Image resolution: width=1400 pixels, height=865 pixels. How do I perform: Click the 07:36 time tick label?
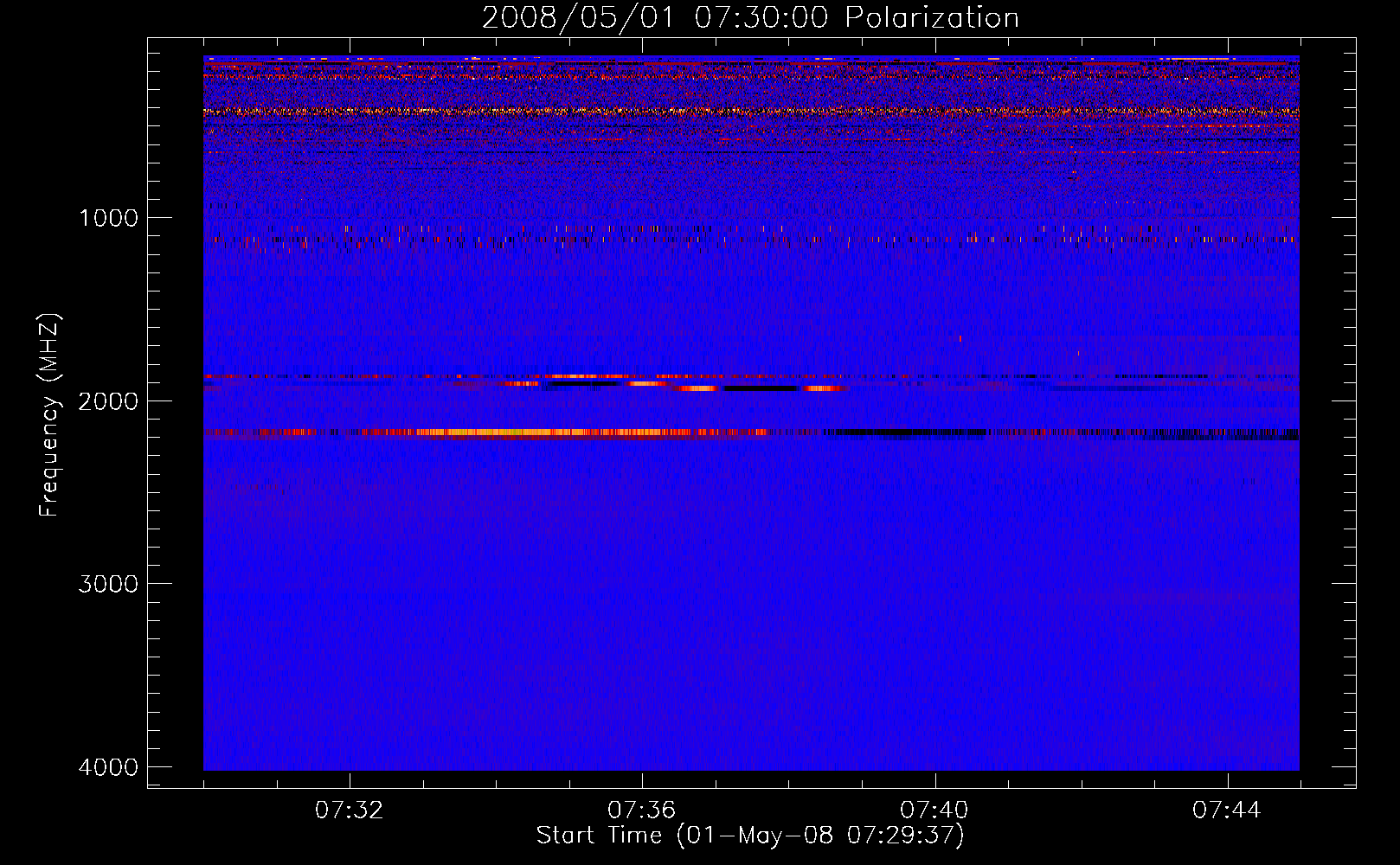pyautogui.click(x=642, y=811)
